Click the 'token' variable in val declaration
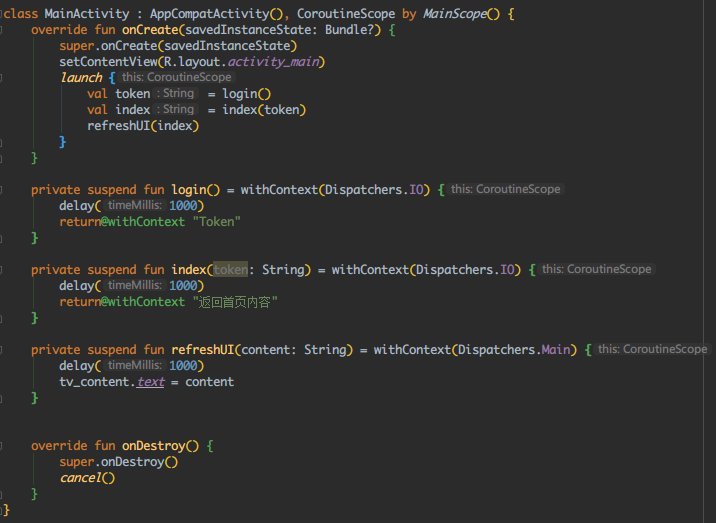The height and width of the screenshot is (523, 716). (x=133, y=94)
